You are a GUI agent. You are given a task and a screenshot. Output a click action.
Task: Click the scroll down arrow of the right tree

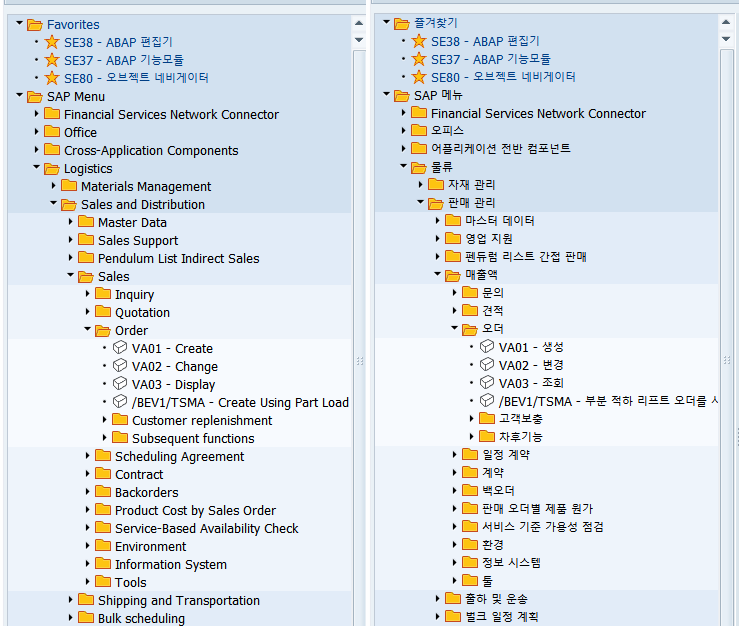(726, 39)
